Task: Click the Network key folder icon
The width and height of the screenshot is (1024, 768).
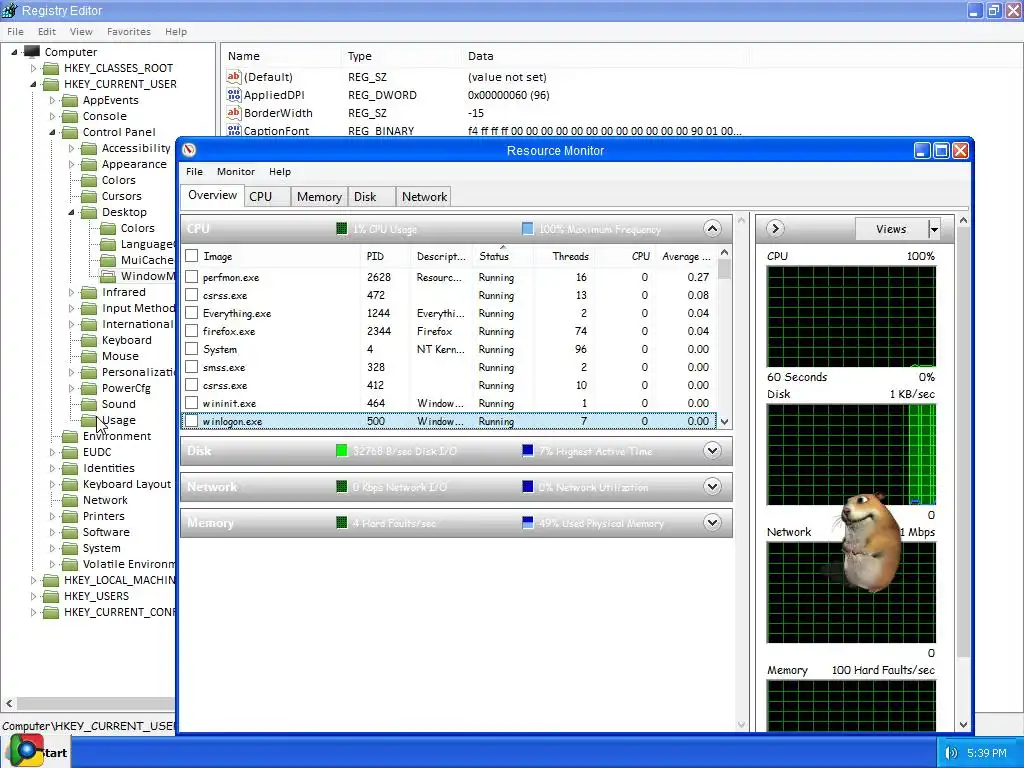Action: click(x=70, y=500)
